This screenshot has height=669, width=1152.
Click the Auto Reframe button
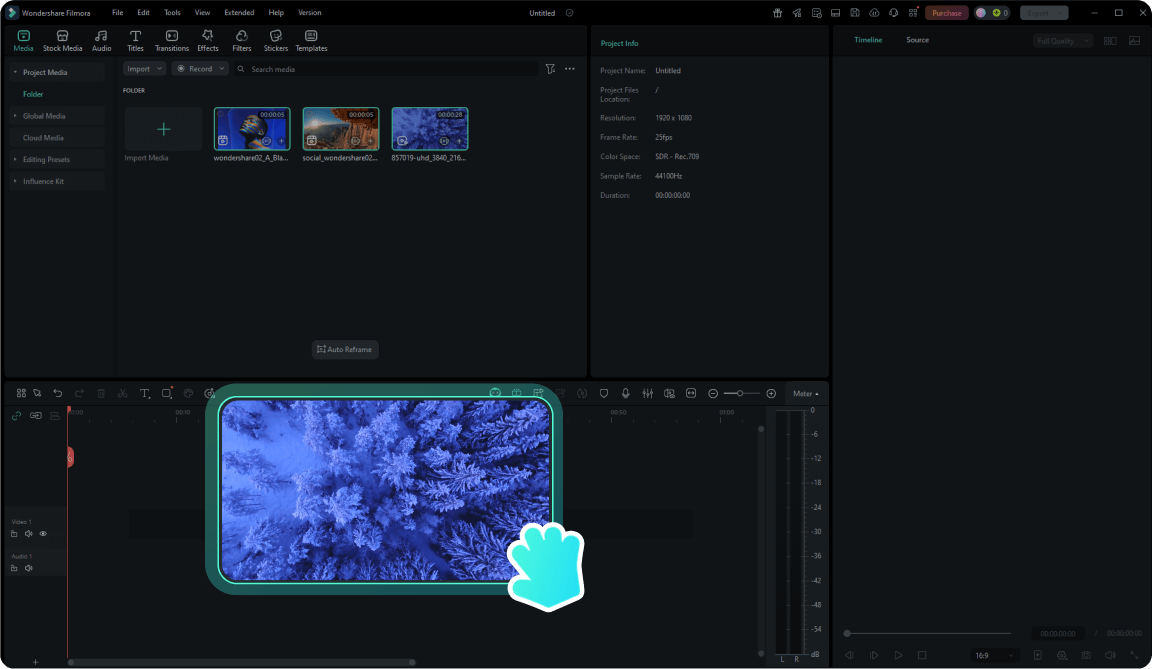click(345, 349)
